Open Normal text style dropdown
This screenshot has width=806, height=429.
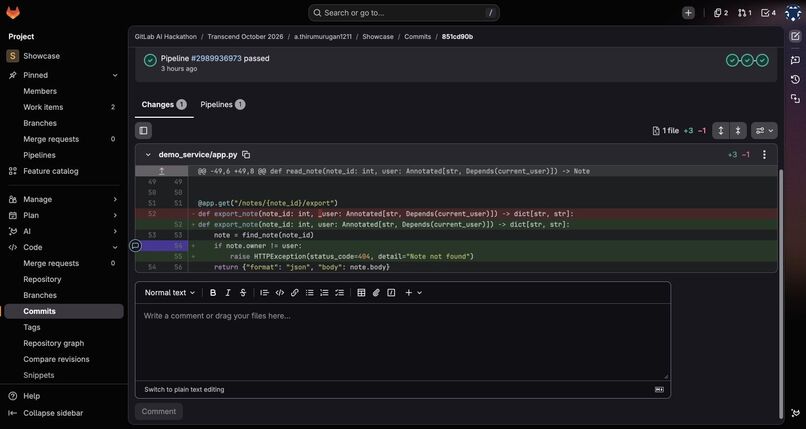170,292
